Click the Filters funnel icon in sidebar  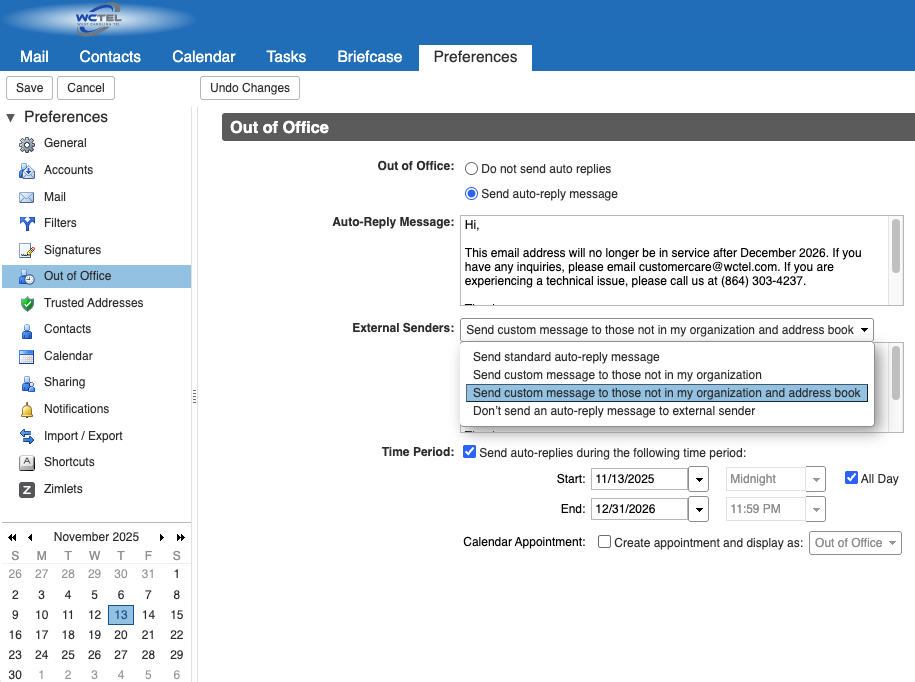pos(27,223)
